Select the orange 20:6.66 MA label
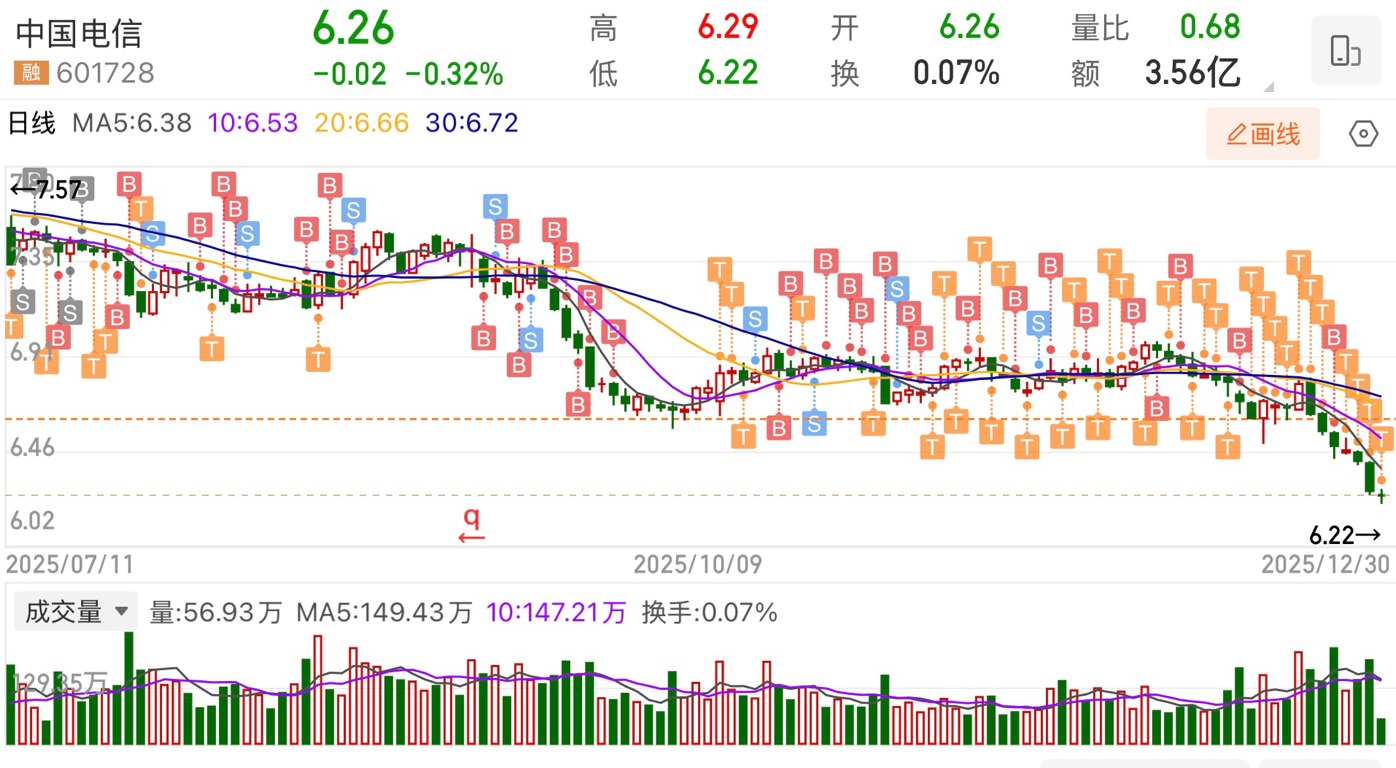 361,124
